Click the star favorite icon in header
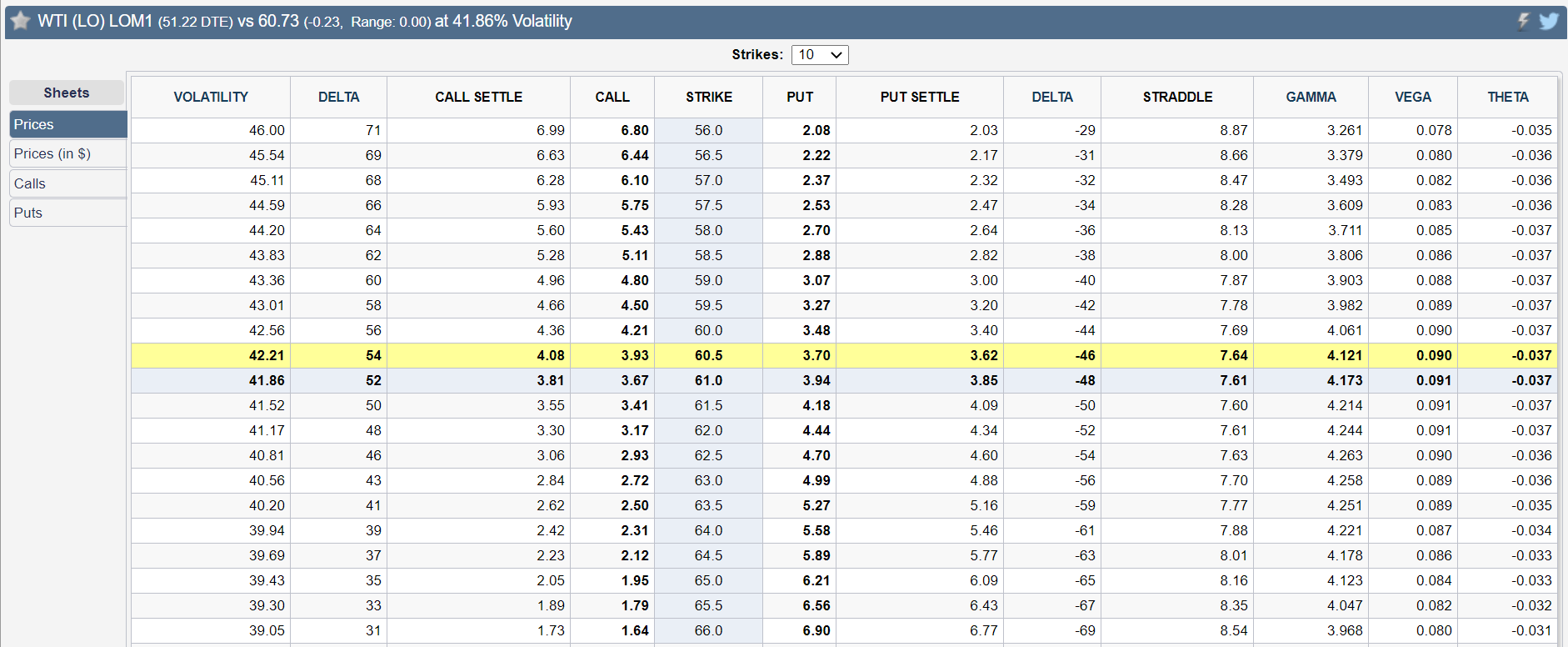The width and height of the screenshot is (1568, 647). pyautogui.click(x=20, y=21)
